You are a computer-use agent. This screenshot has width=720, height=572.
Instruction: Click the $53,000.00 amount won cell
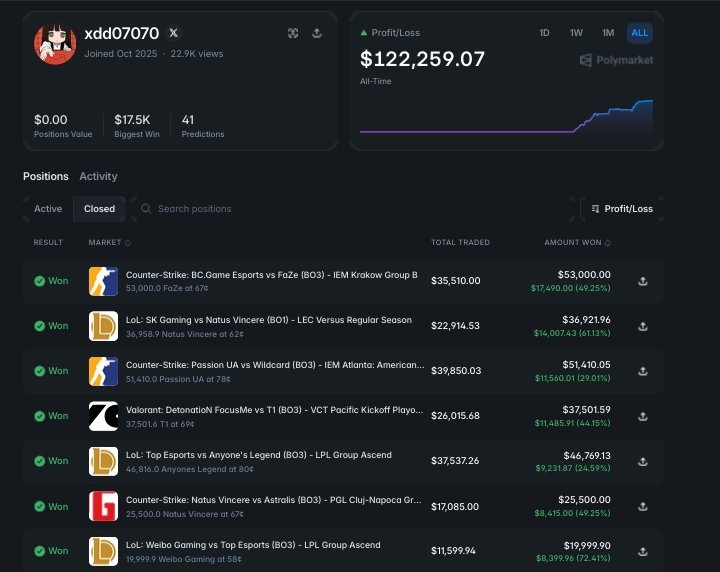[x=584, y=275]
